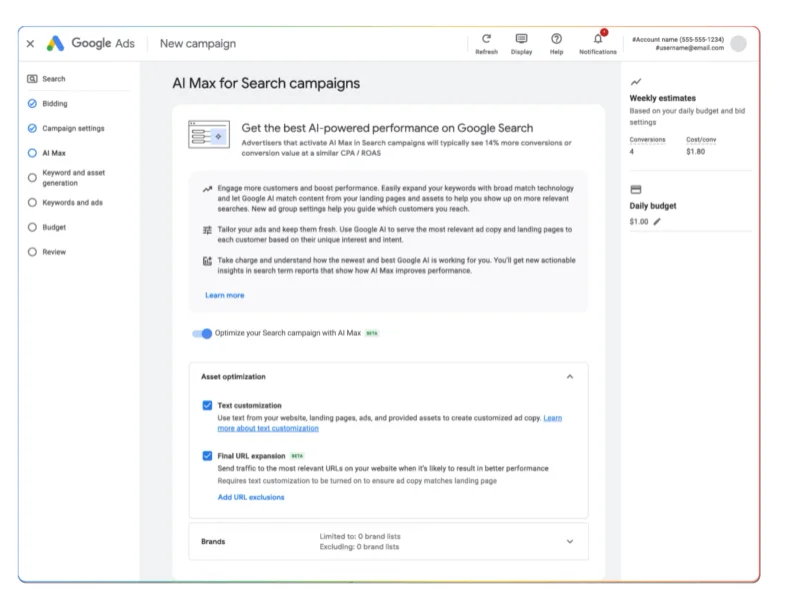Go to the Review step
This screenshot has width=790, height=600.
click(54, 252)
